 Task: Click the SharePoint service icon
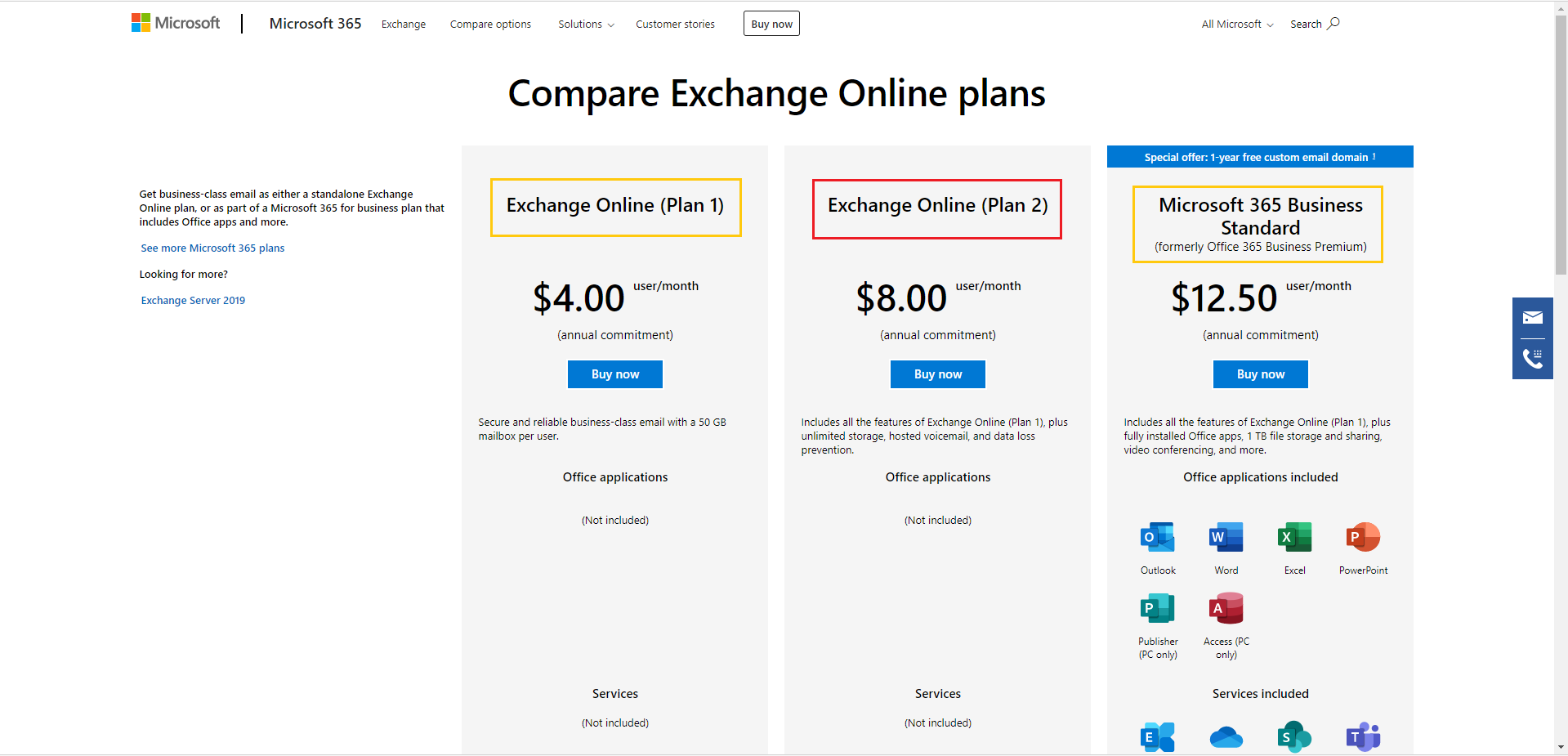pos(1294,736)
